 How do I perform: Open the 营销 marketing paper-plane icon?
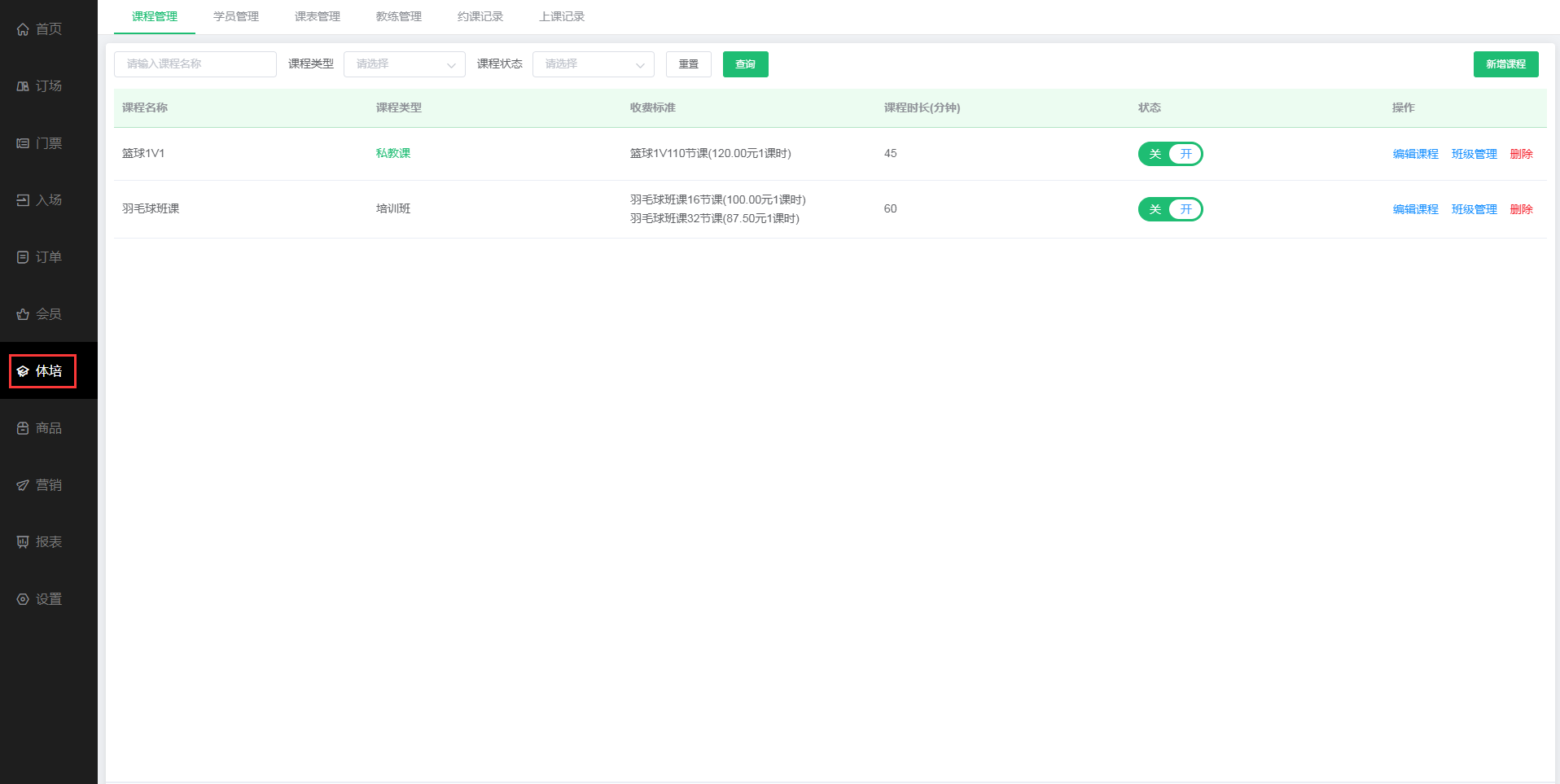pos(23,485)
